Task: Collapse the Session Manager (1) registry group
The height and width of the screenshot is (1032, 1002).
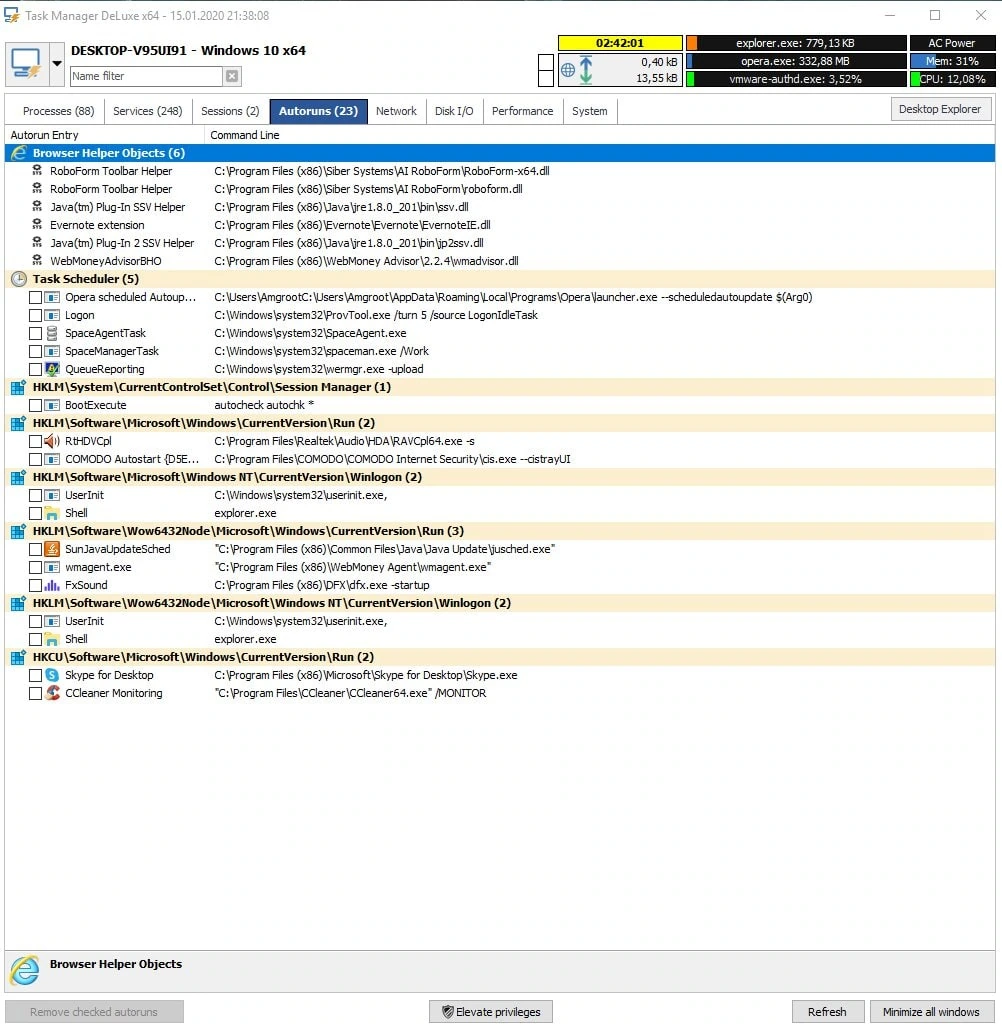Action: tap(500, 387)
